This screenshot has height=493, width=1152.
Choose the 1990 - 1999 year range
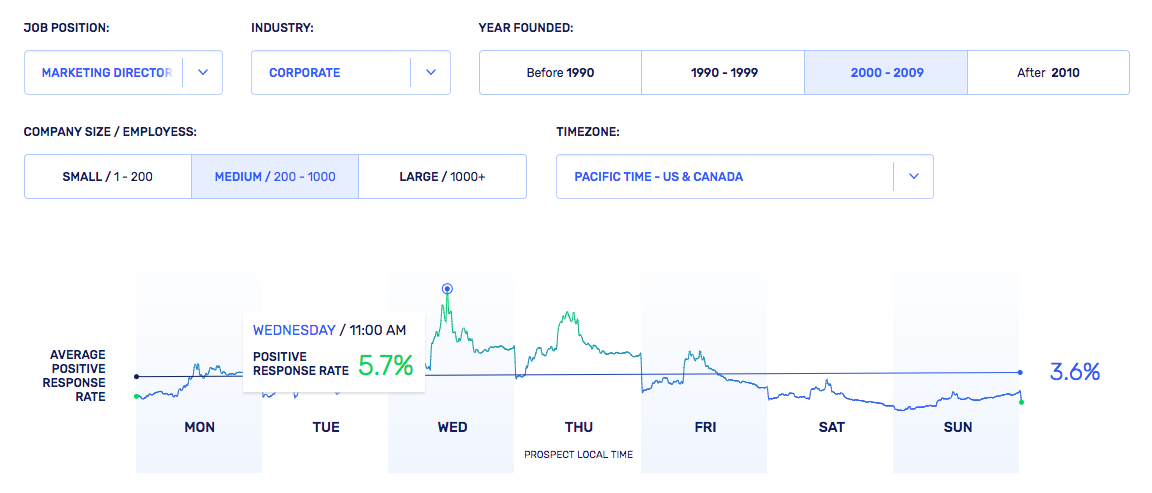pos(722,73)
